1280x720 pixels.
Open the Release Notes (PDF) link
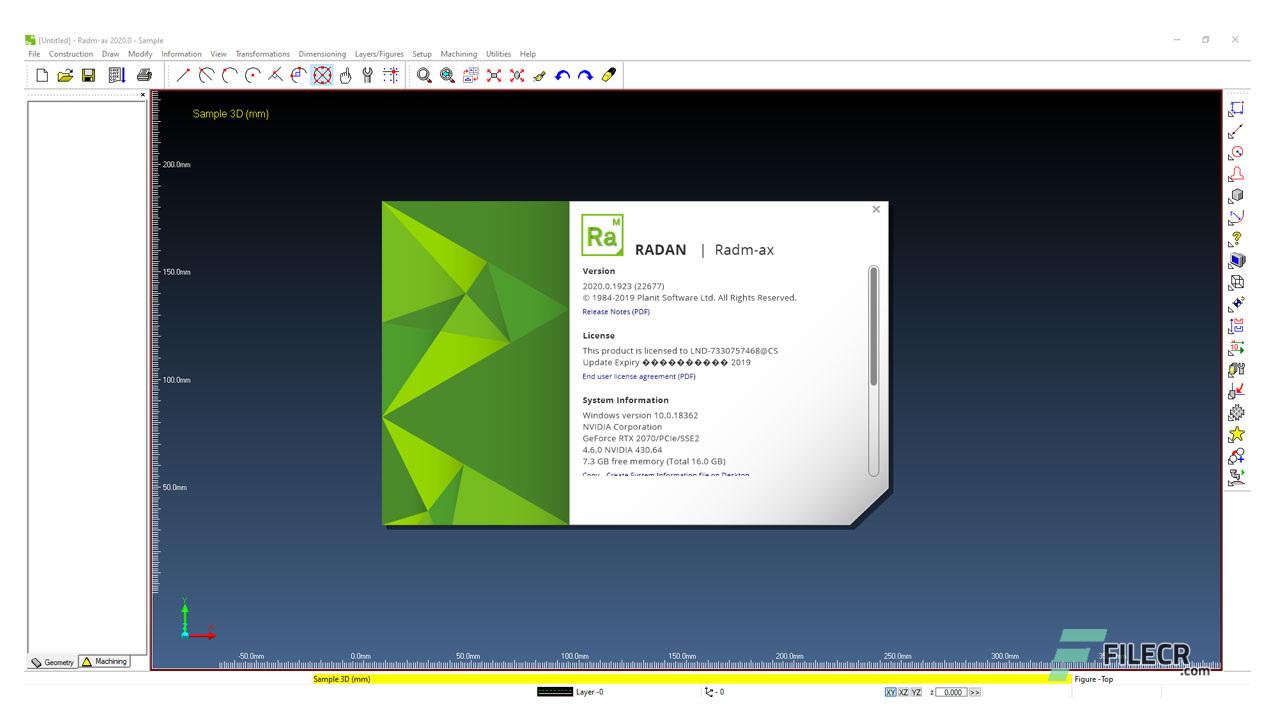click(616, 312)
